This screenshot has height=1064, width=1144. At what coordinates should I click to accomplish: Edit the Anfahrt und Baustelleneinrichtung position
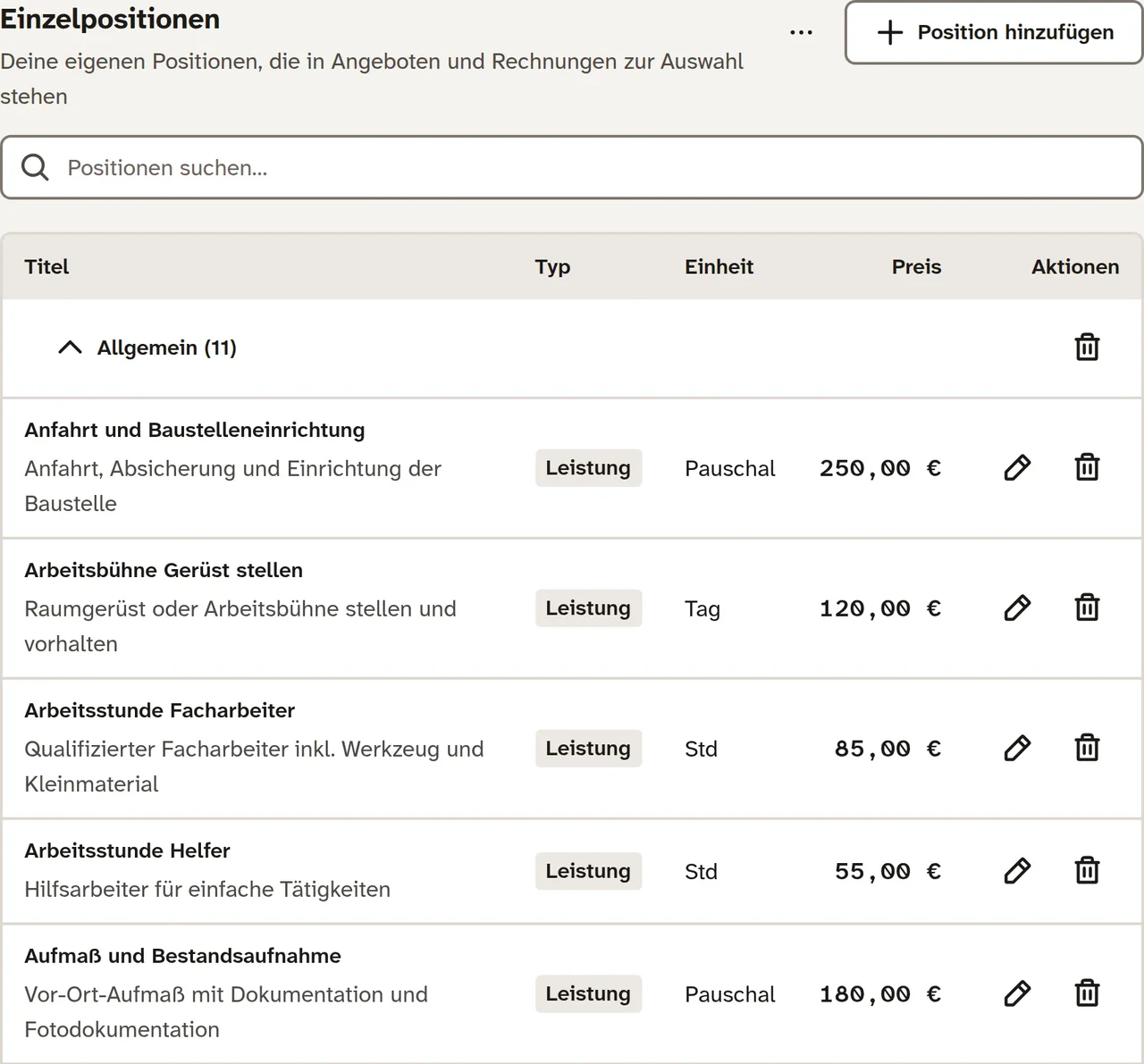click(x=1017, y=468)
